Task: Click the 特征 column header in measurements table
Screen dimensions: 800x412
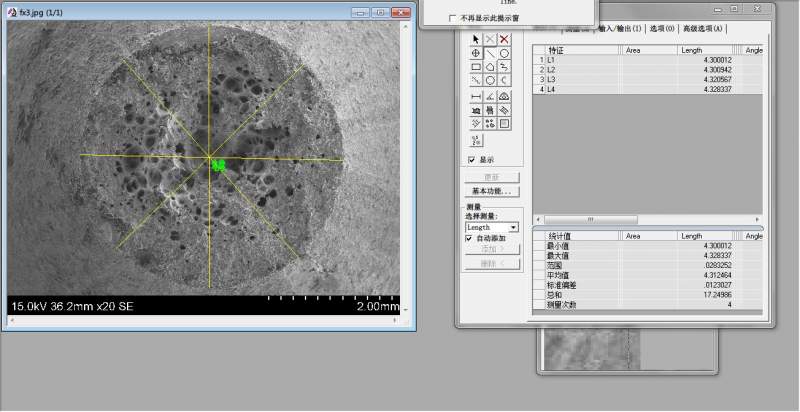Action: pos(581,50)
